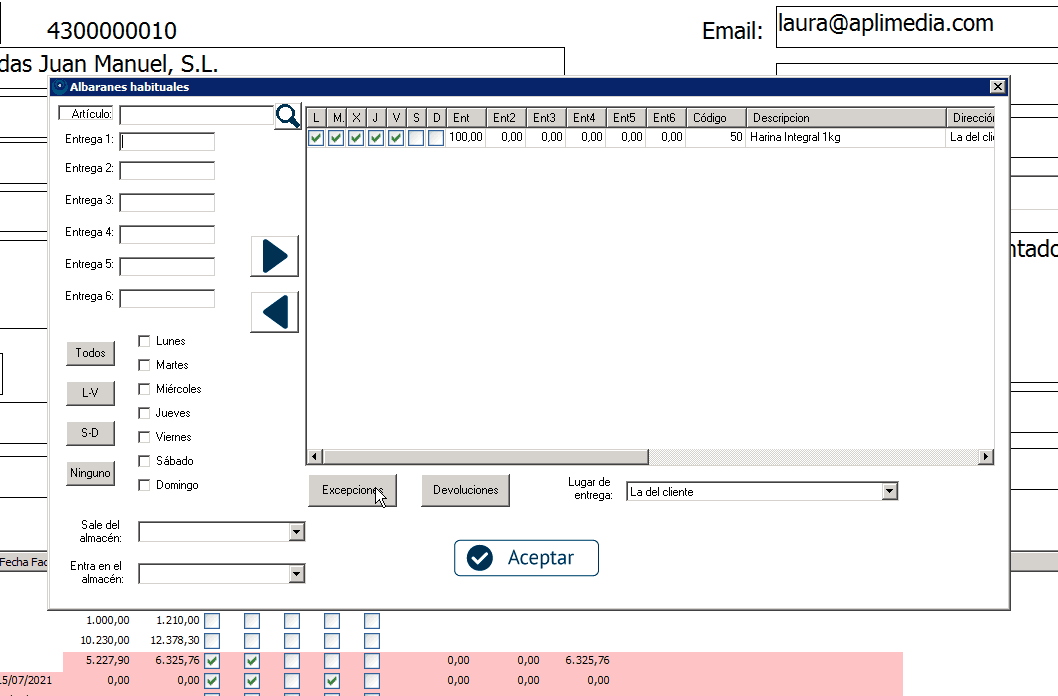Image resolution: width=1058 pixels, height=696 pixels.
Task: Toggle the Artículo checkbox
Action: click(66, 113)
